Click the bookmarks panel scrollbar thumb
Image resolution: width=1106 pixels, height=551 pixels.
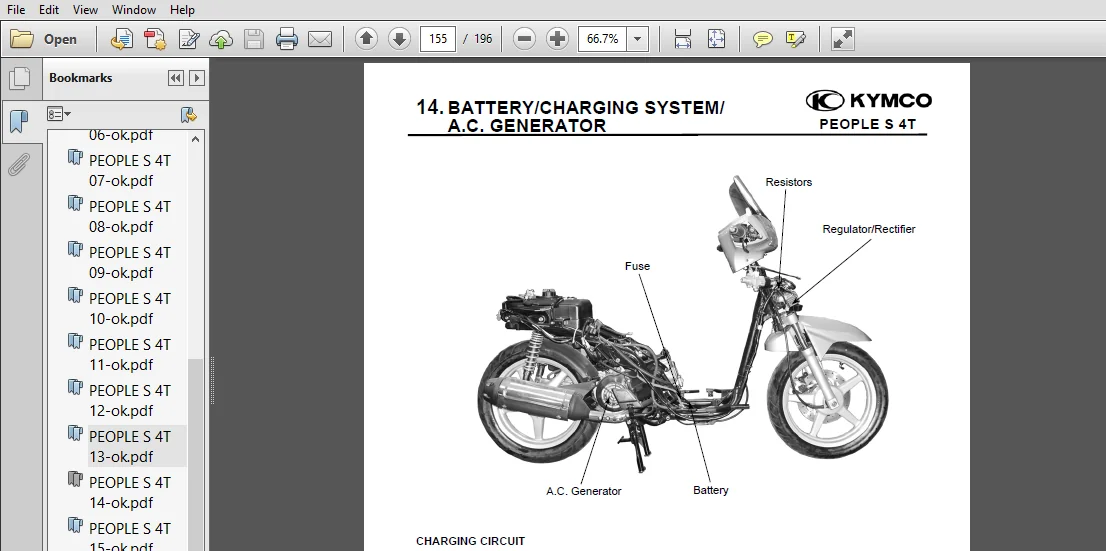coord(195,454)
